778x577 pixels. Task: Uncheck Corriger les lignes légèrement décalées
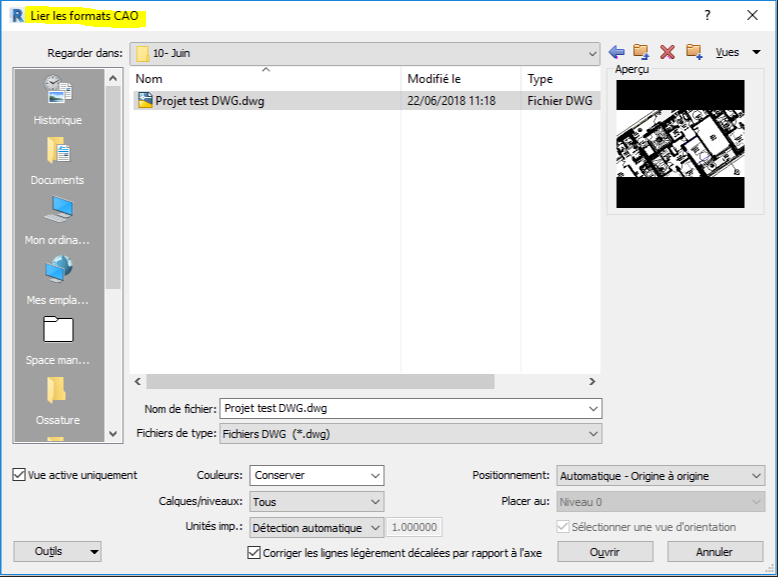pyautogui.click(x=254, y=552)
